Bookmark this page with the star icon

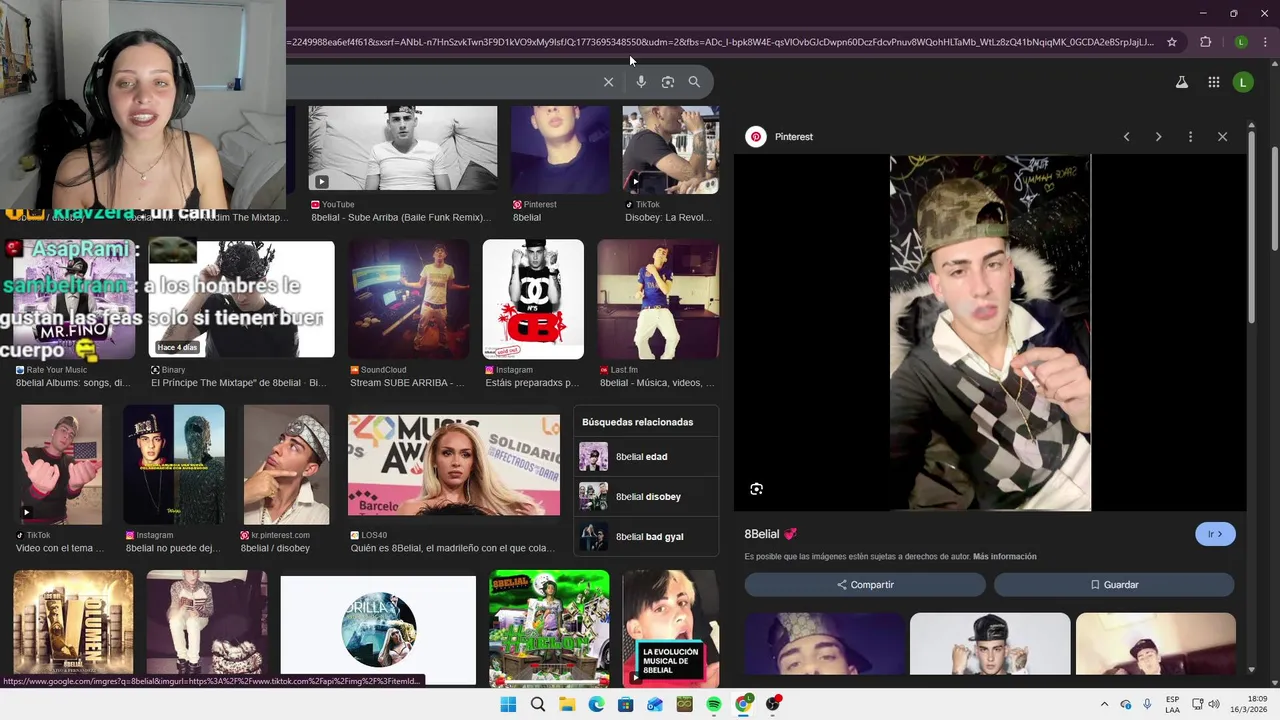[1172, 42]
